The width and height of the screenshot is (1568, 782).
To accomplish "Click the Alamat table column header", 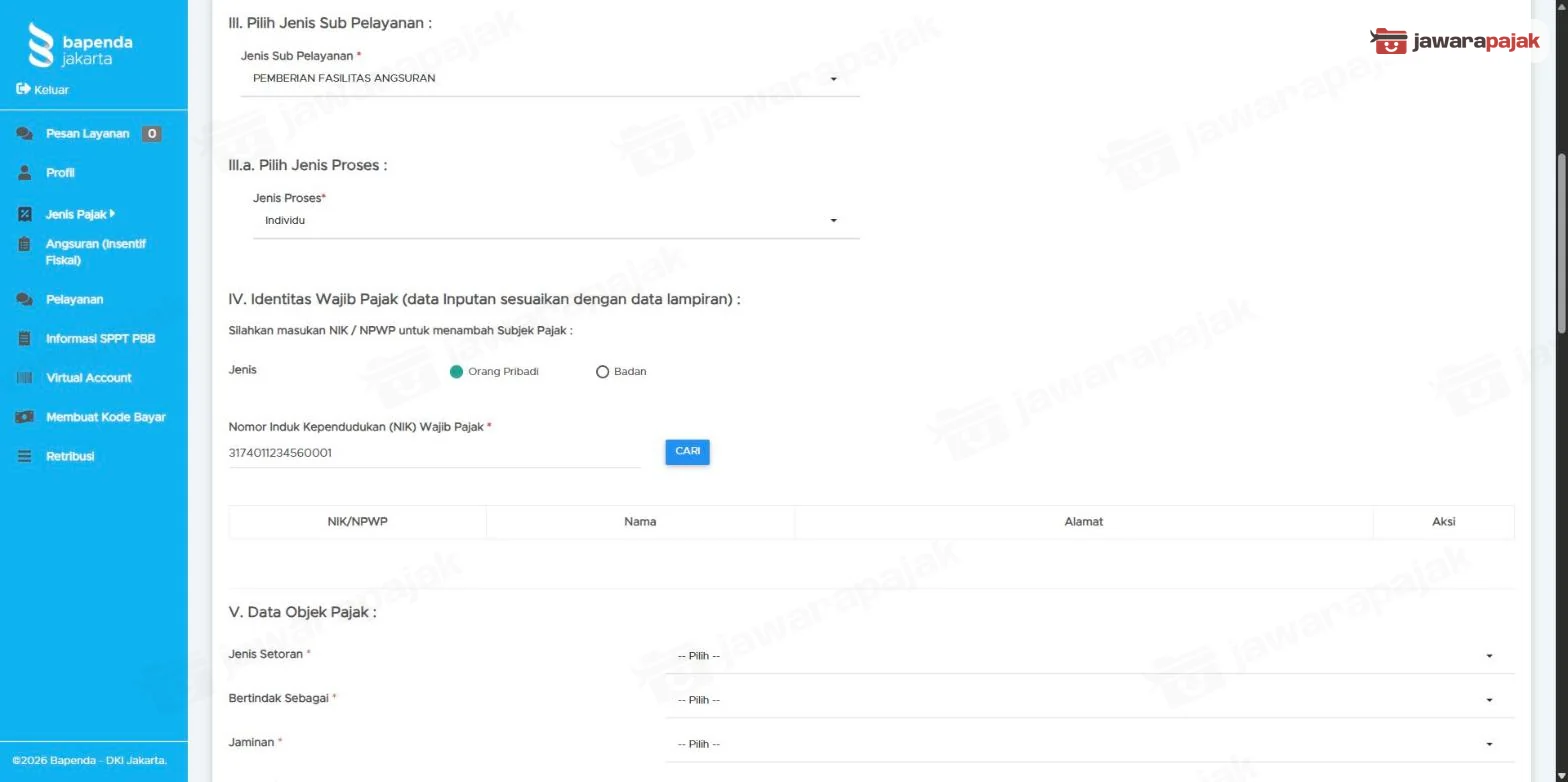I will (x=1084, y=522).
